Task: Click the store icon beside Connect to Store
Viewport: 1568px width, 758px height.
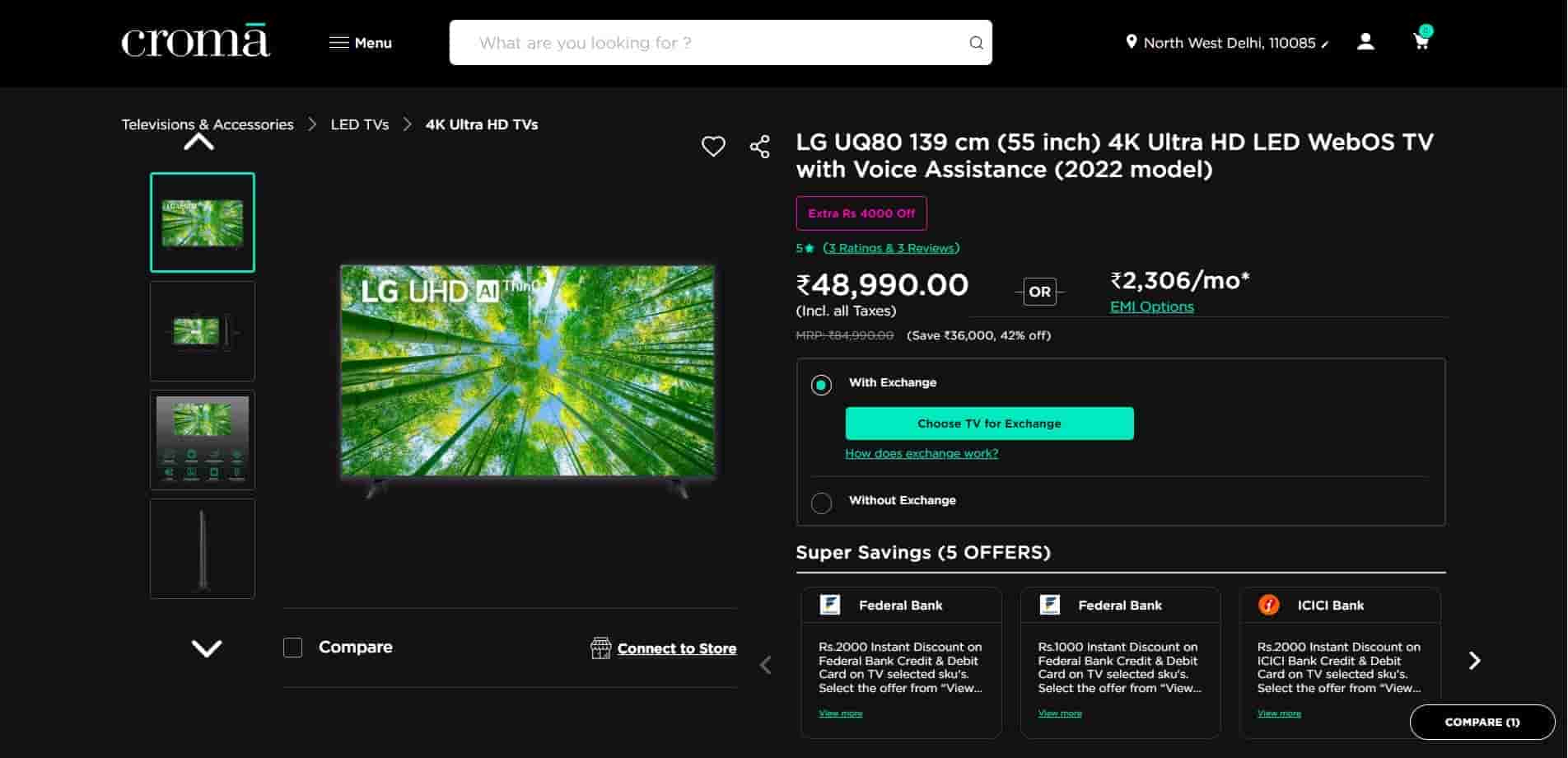Action: [x=600, y=648]
